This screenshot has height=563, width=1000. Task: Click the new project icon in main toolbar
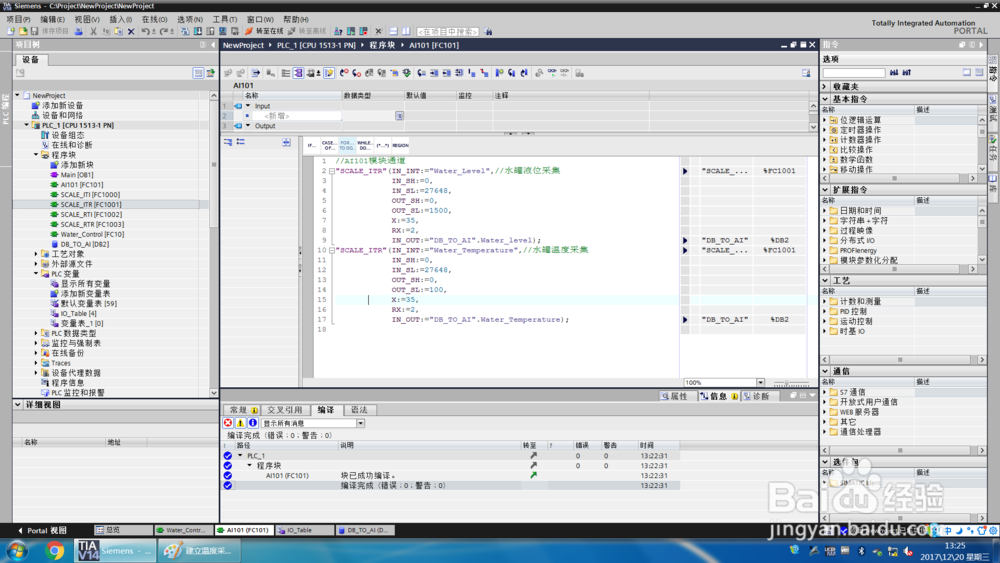click(x=11, y=31)
